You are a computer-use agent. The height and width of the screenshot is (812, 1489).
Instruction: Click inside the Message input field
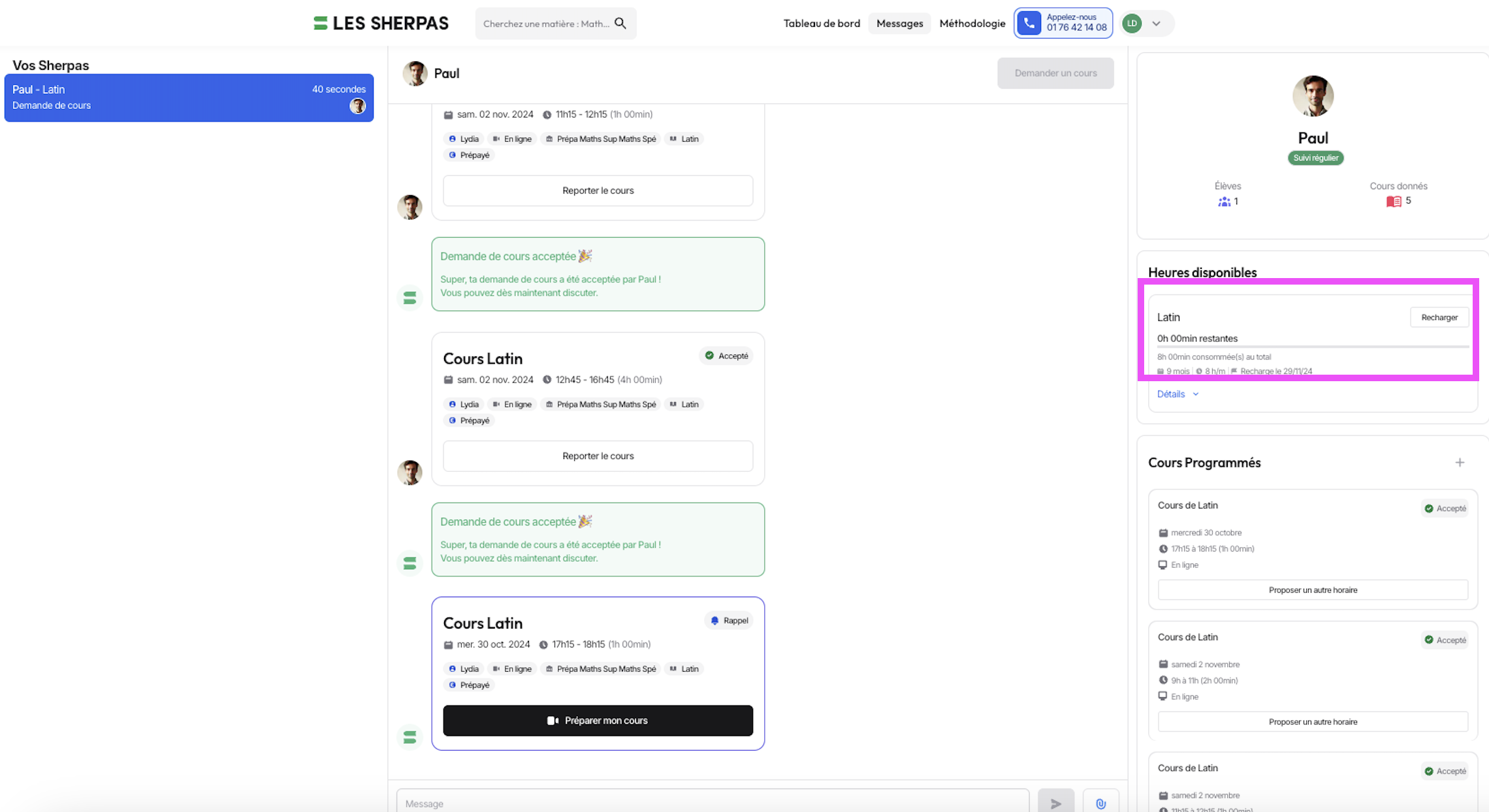[712, 803]
